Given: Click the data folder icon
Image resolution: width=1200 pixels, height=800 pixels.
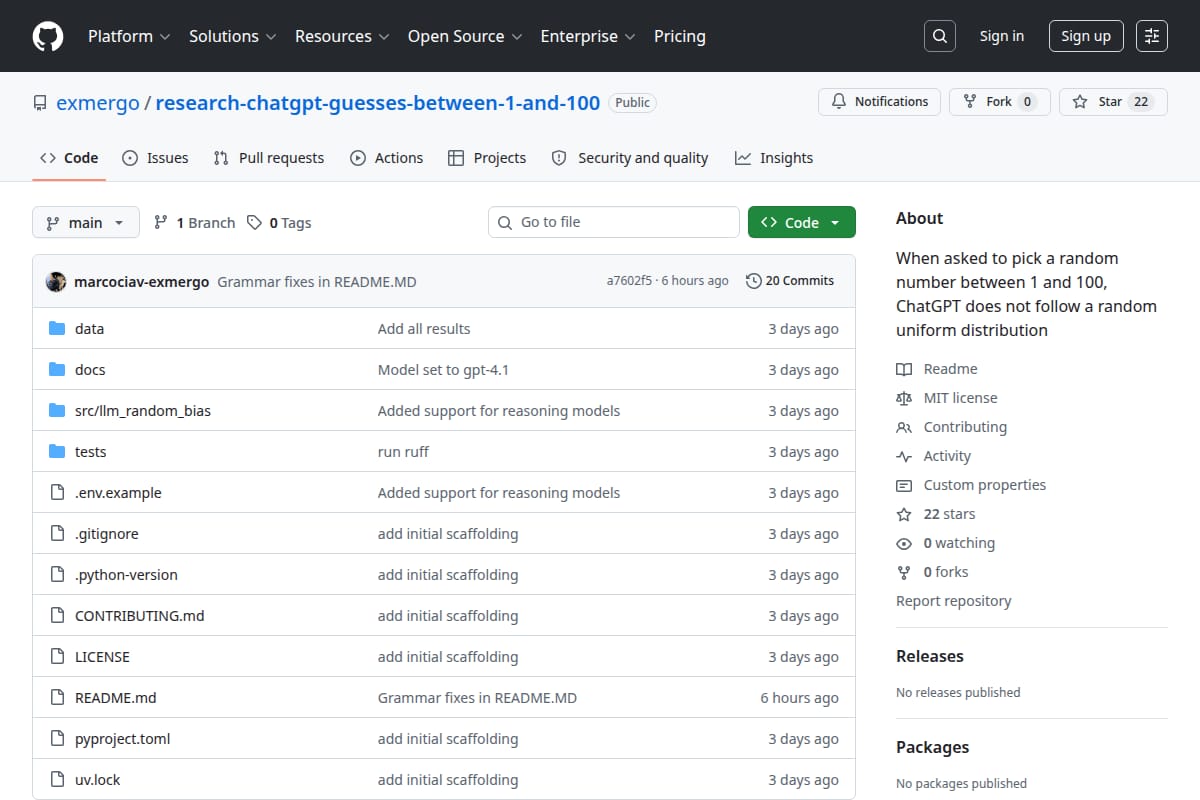Looking at the screenshot, I should coord(57,329).
